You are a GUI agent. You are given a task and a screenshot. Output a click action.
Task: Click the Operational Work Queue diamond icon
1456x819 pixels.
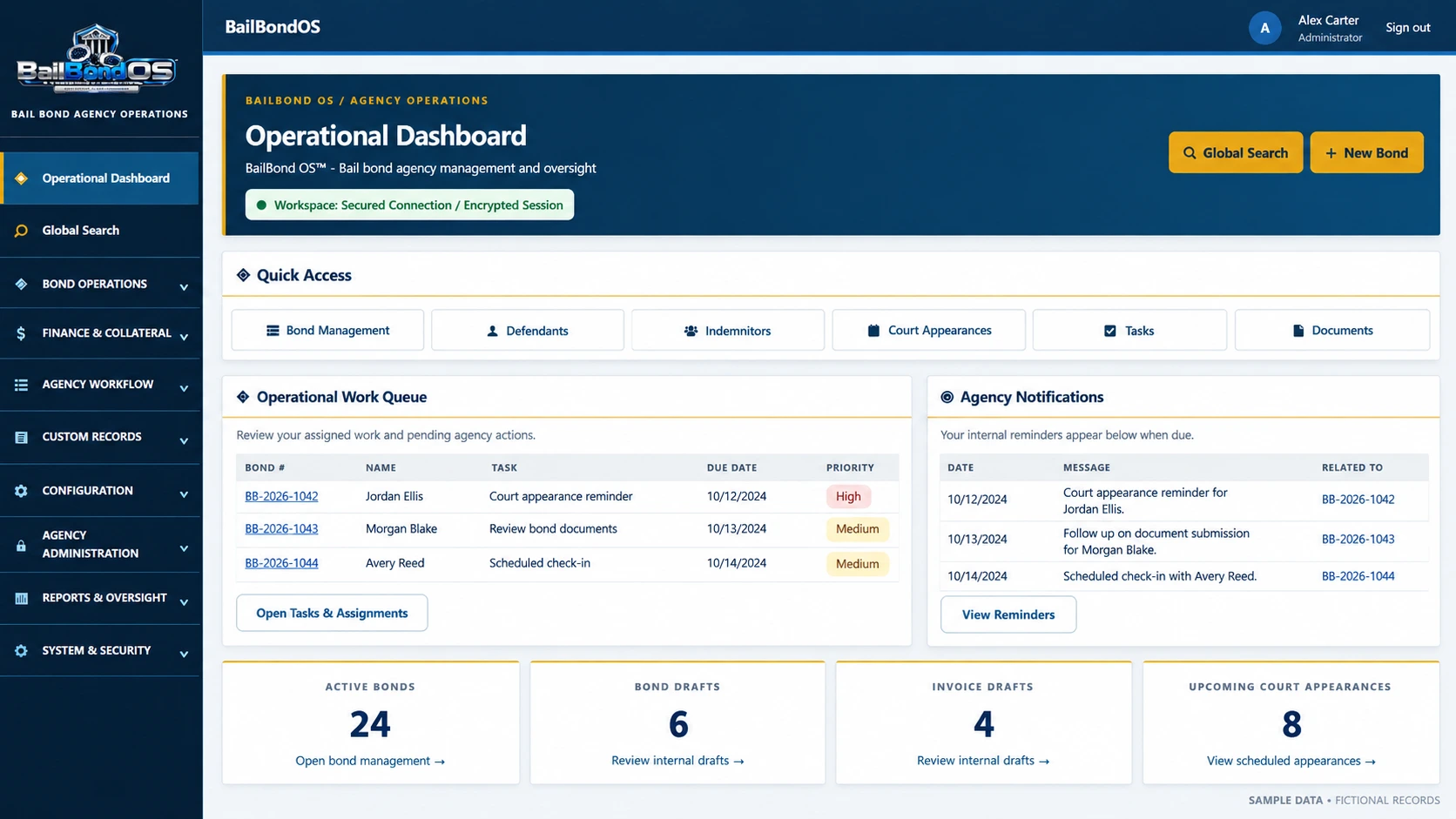click(x=243, y=397)
